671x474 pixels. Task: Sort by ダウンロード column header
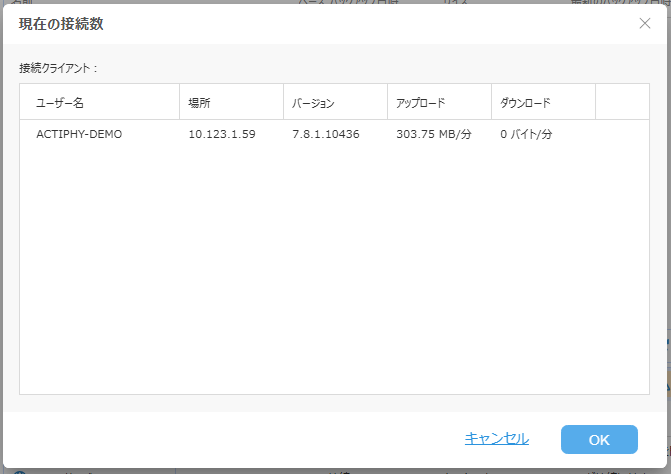pyautogui.click(x=543, y=102)
